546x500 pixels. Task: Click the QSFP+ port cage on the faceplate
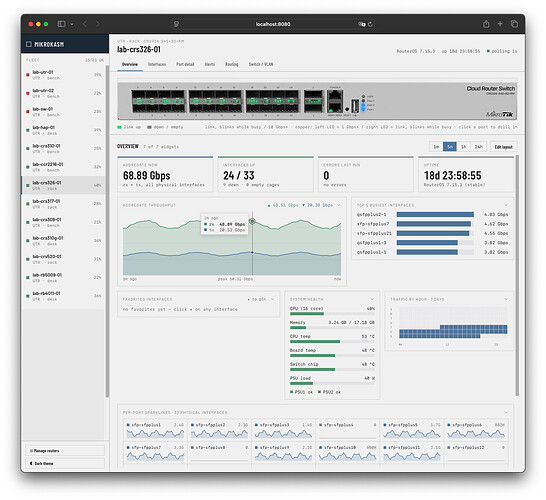point(313,101)
